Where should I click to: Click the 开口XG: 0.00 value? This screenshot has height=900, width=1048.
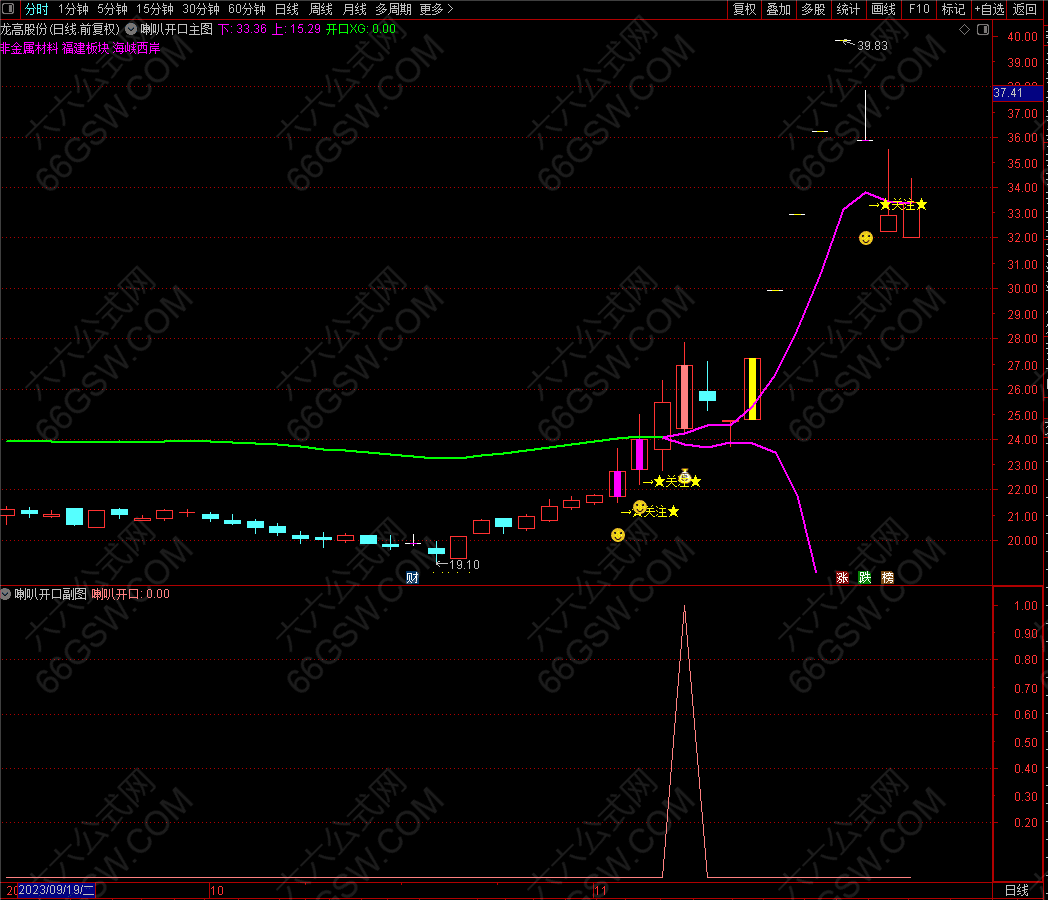pyautogui.click(x=361, y=29)
